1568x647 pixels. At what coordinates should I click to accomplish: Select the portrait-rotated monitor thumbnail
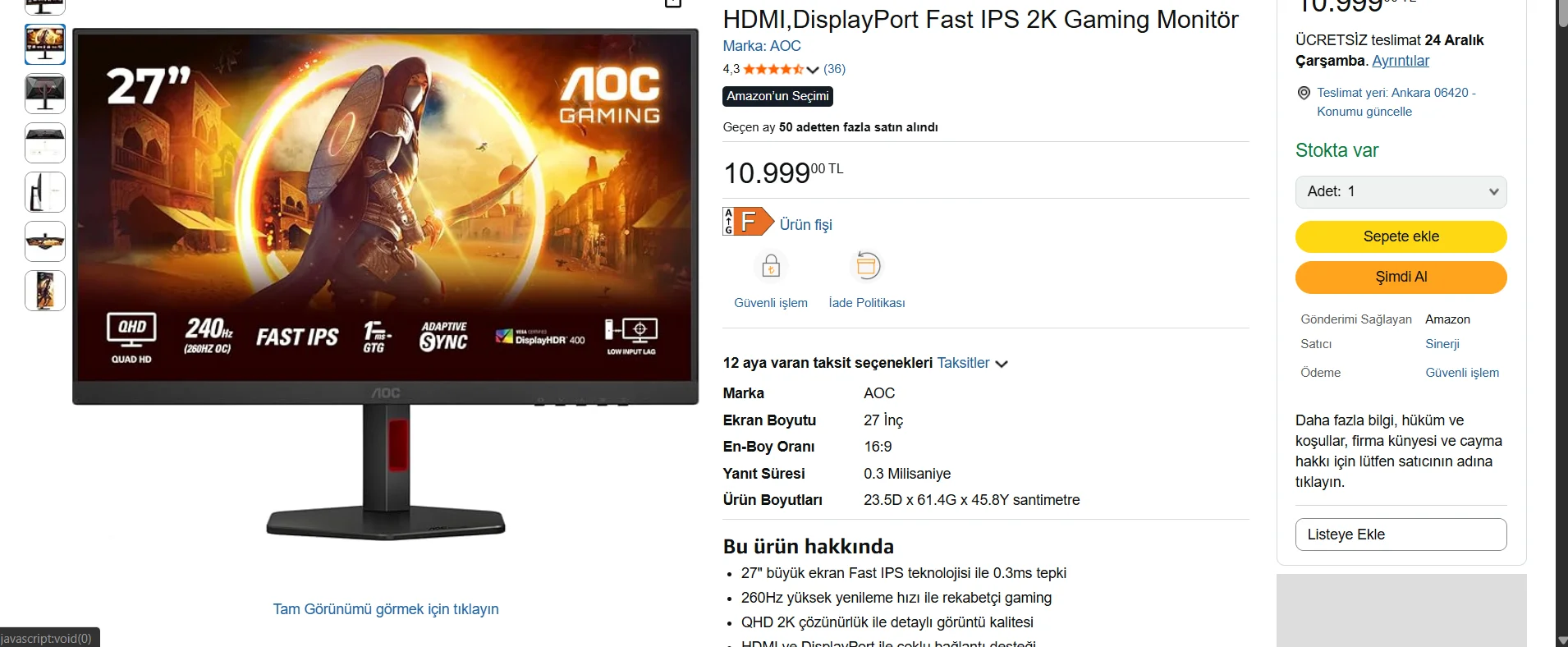click(x=45, y=291)
